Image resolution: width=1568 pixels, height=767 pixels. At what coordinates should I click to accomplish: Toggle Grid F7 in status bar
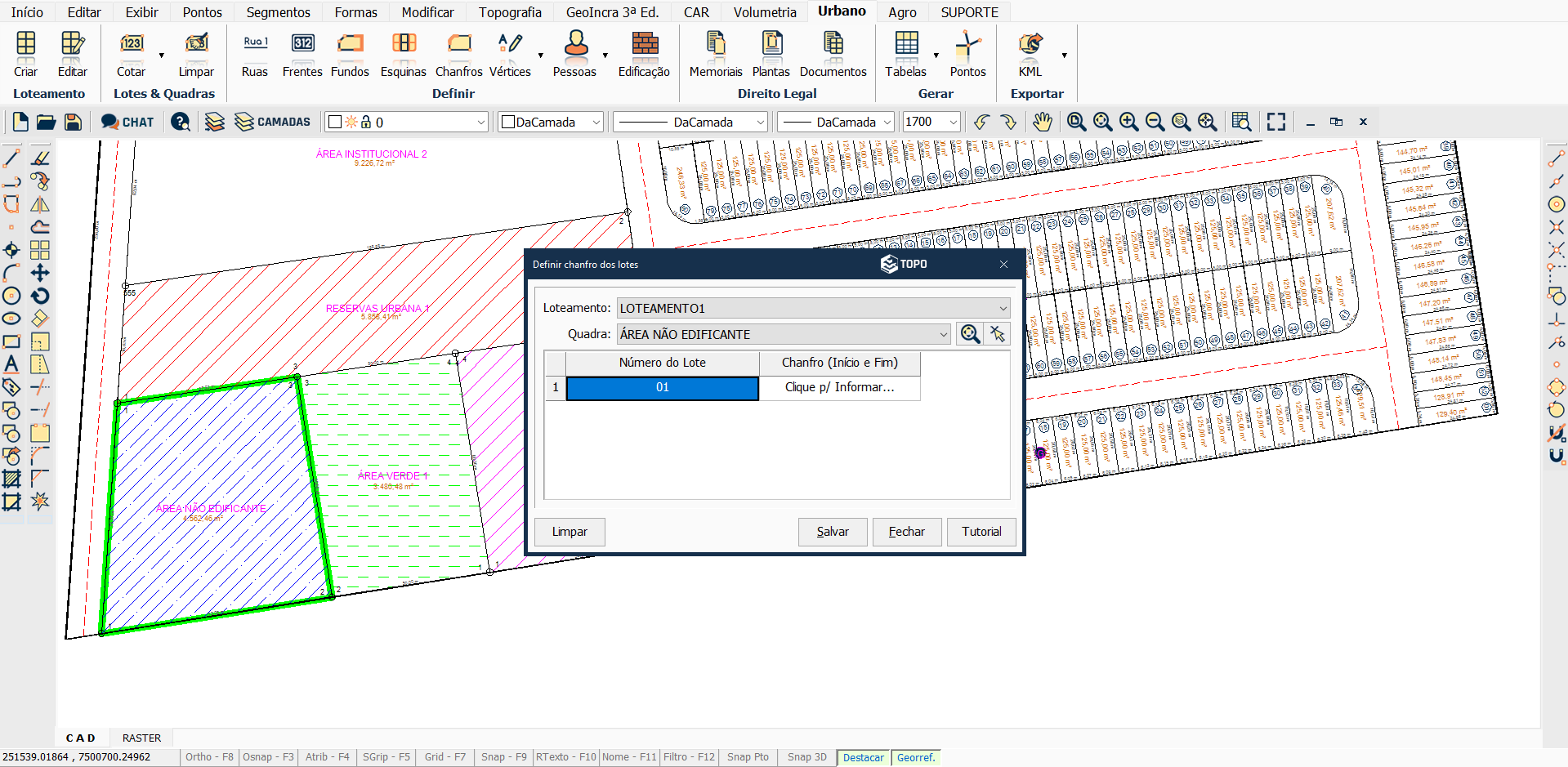coord(444,757)
